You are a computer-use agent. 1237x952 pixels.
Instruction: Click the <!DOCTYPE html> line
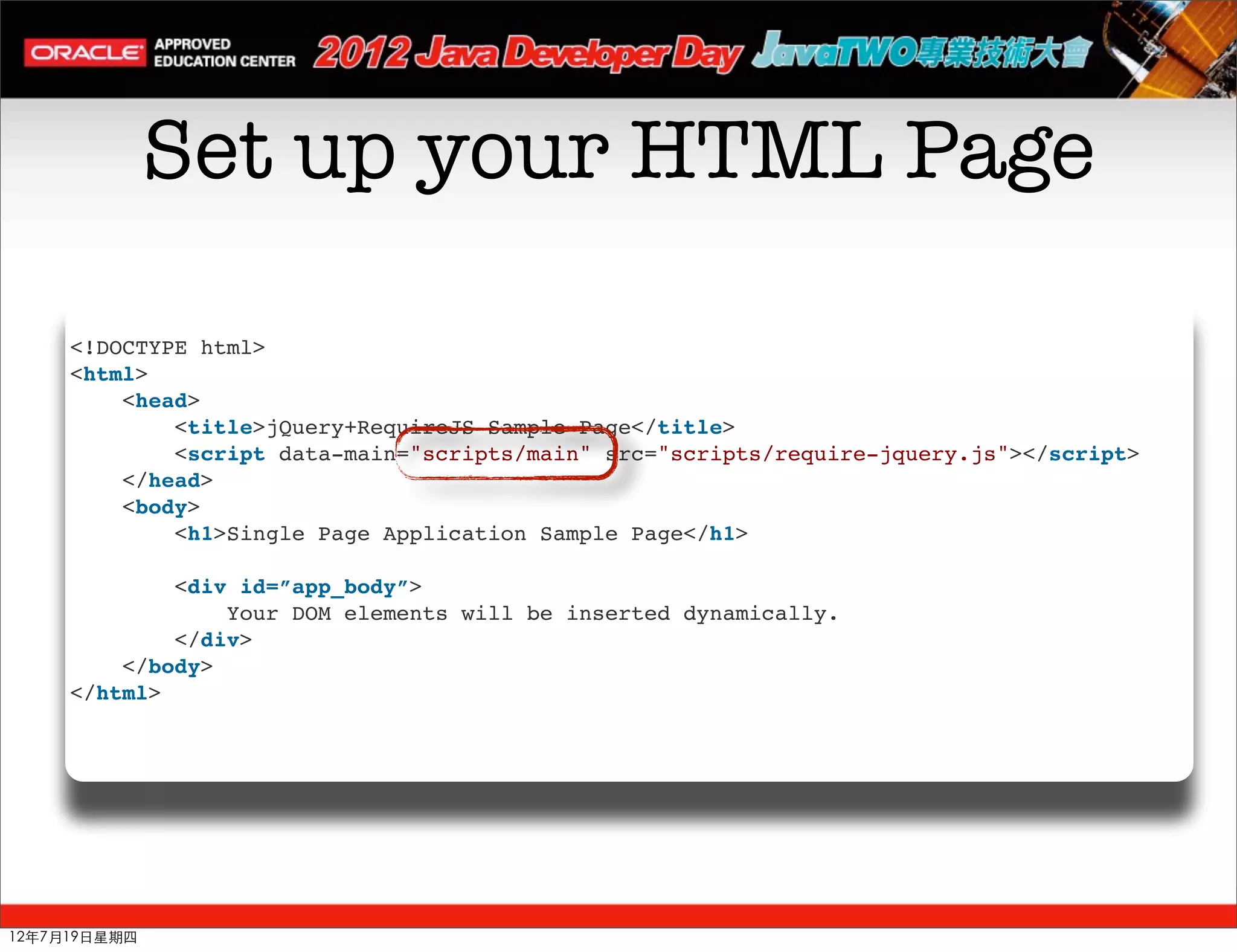[167, 348]
